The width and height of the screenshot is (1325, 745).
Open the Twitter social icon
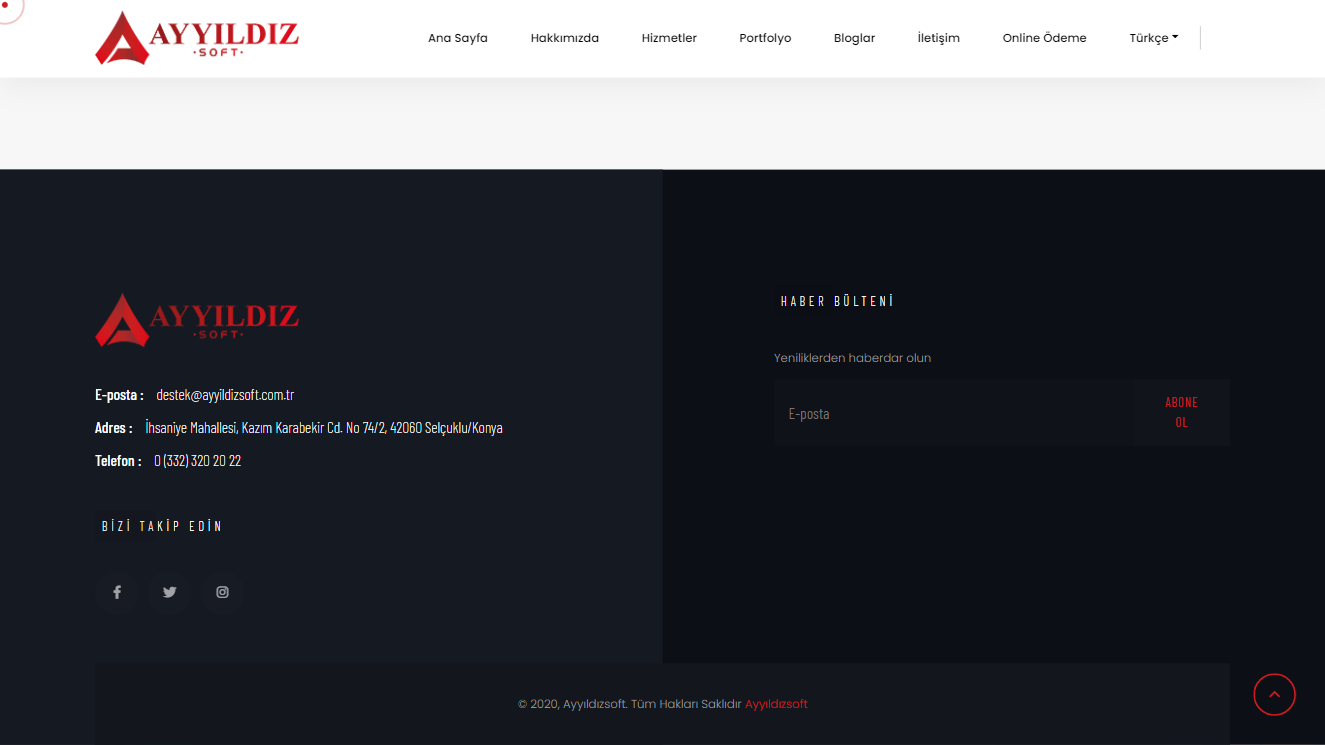pos(170,592)
